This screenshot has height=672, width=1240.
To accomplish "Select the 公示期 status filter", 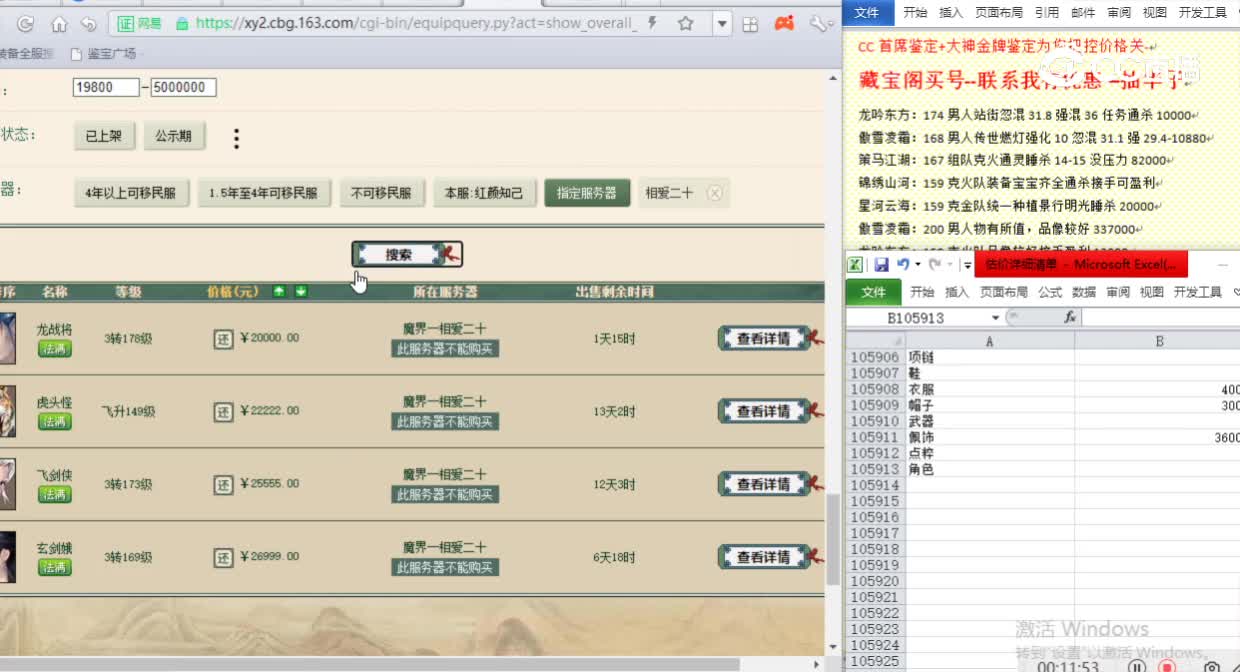I will pos(173,136).
